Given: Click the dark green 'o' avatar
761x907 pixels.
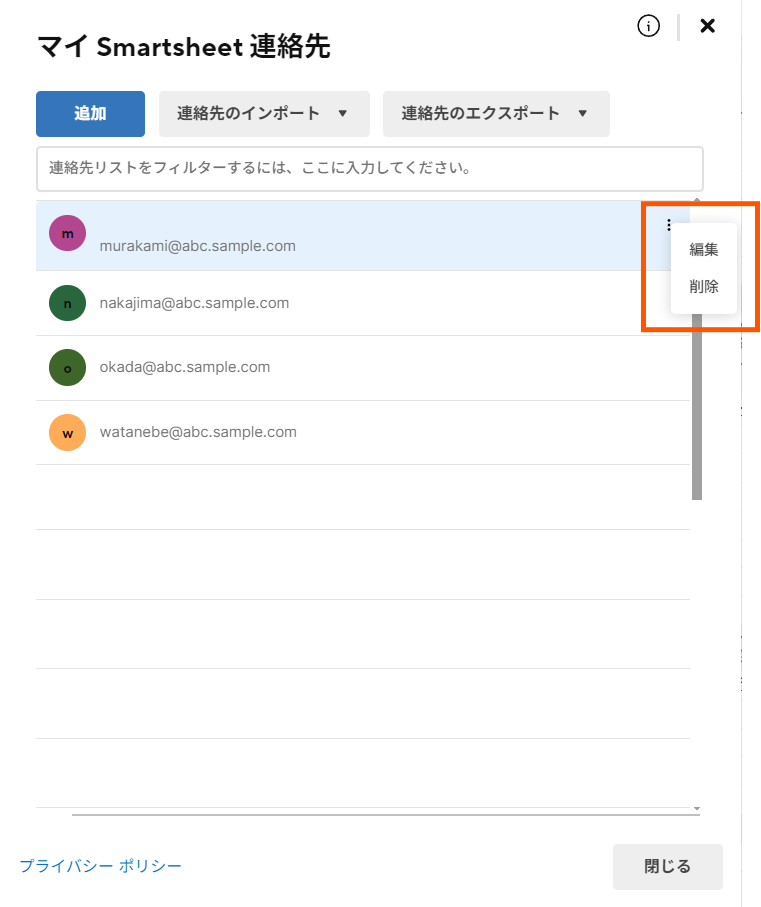Looking at the screenshot, I should [x=67, y=367].
